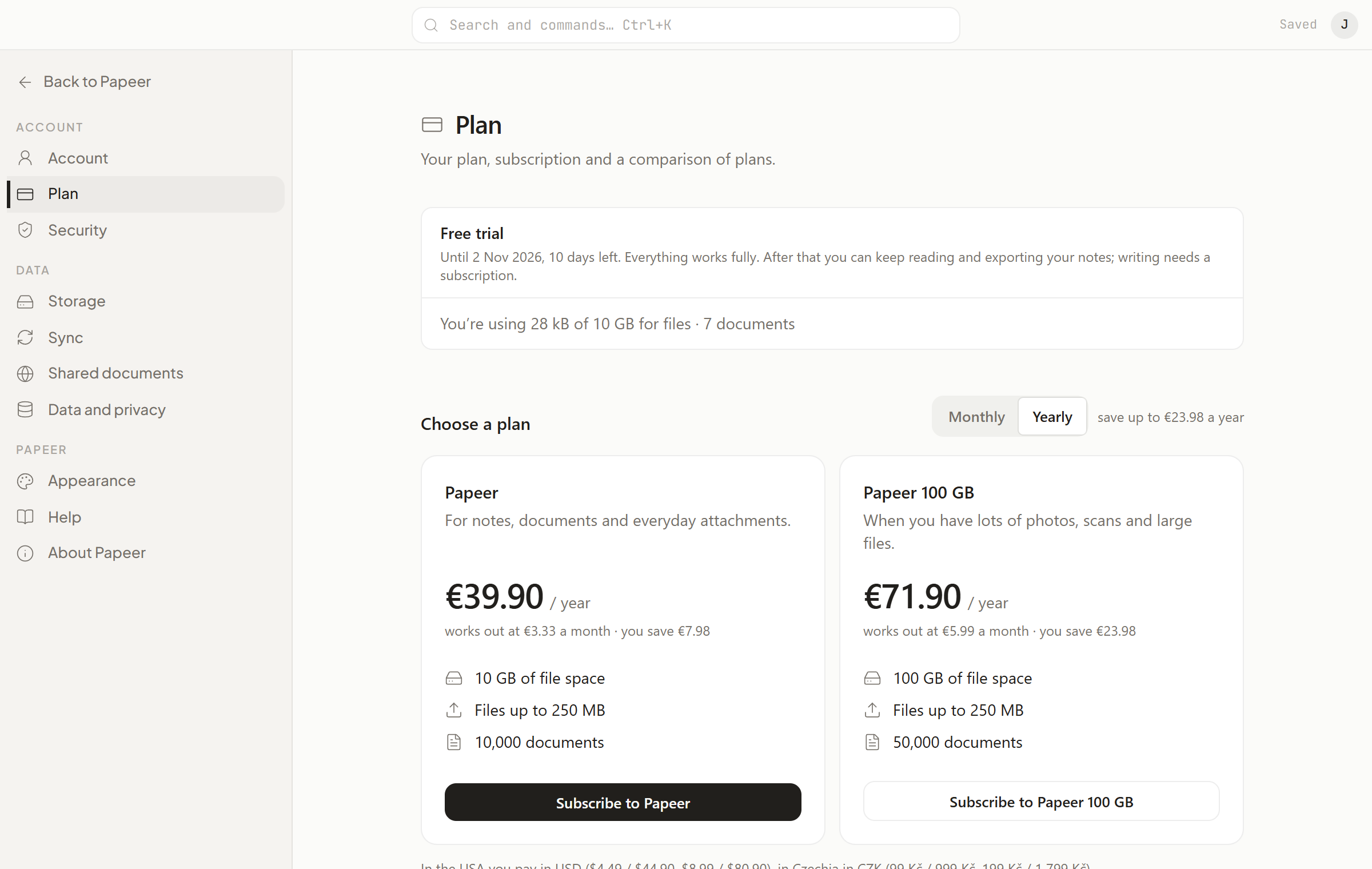This screenshot has width=1372, height=869.
Task: Click the €39.90 yearly price
Action: point(494,597)
